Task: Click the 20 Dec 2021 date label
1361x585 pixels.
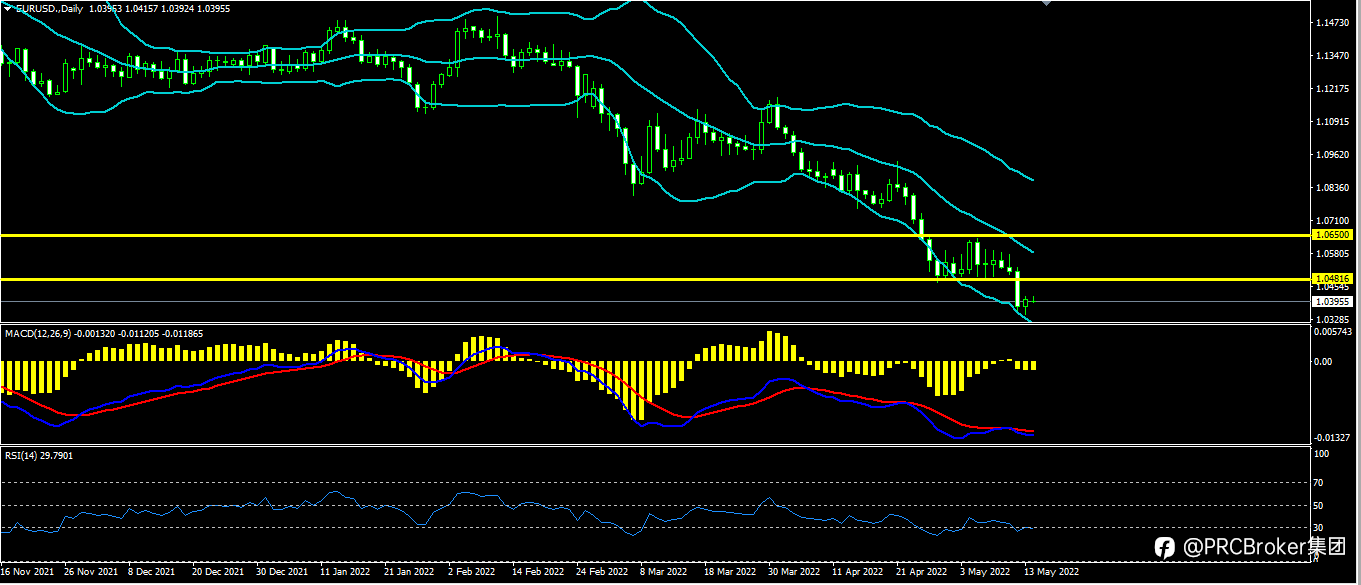Action: click(217, 572)
